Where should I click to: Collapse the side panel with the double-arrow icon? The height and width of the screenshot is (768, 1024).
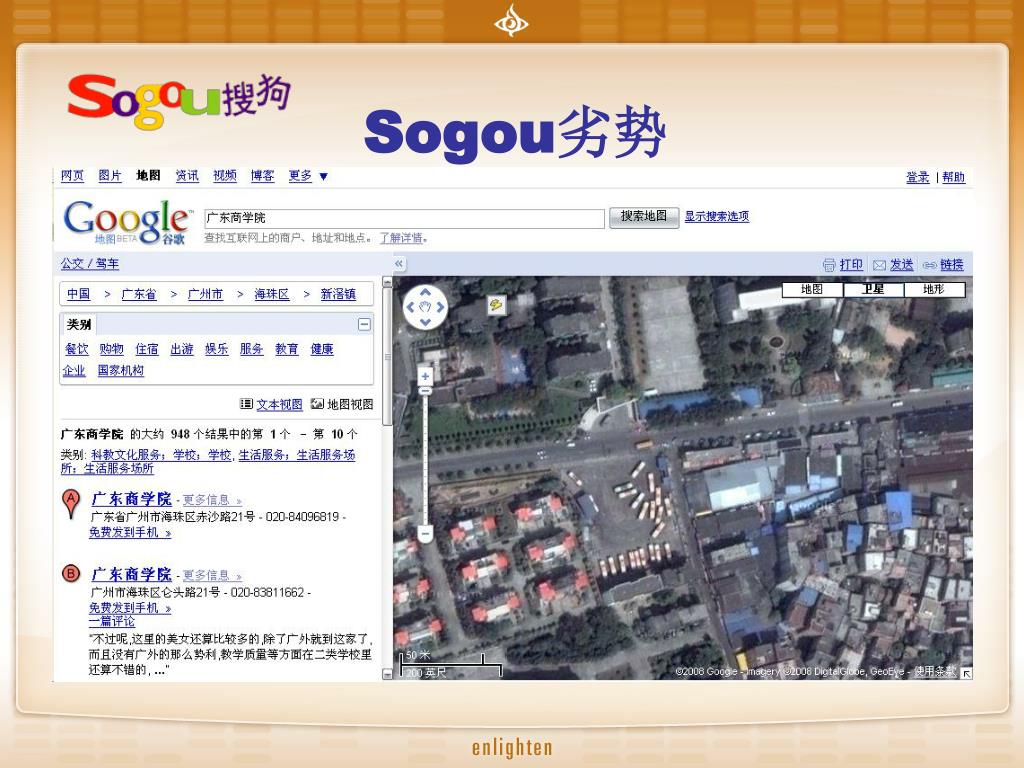click(x=399, y=264)
